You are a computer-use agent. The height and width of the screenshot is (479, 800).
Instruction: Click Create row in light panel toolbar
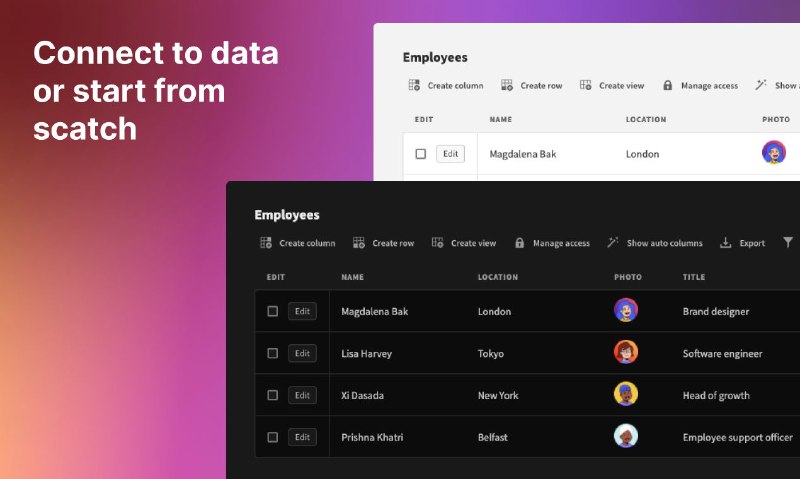[x=541, y=86]
